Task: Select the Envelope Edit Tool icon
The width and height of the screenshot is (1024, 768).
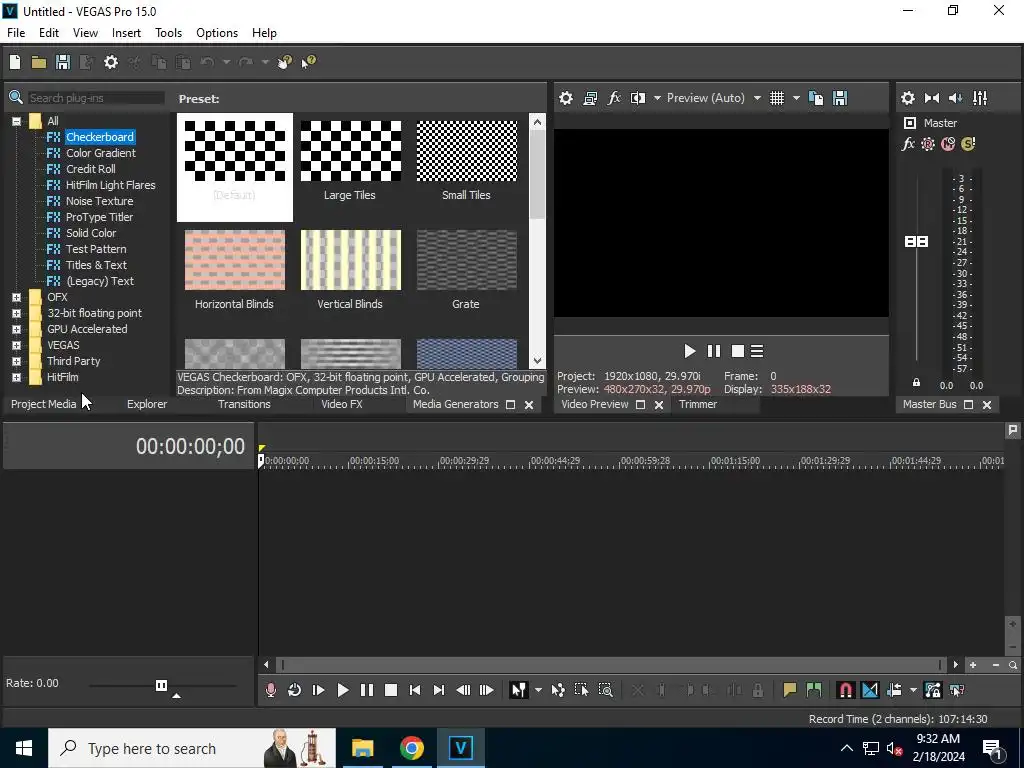Action: coord(558,690)
